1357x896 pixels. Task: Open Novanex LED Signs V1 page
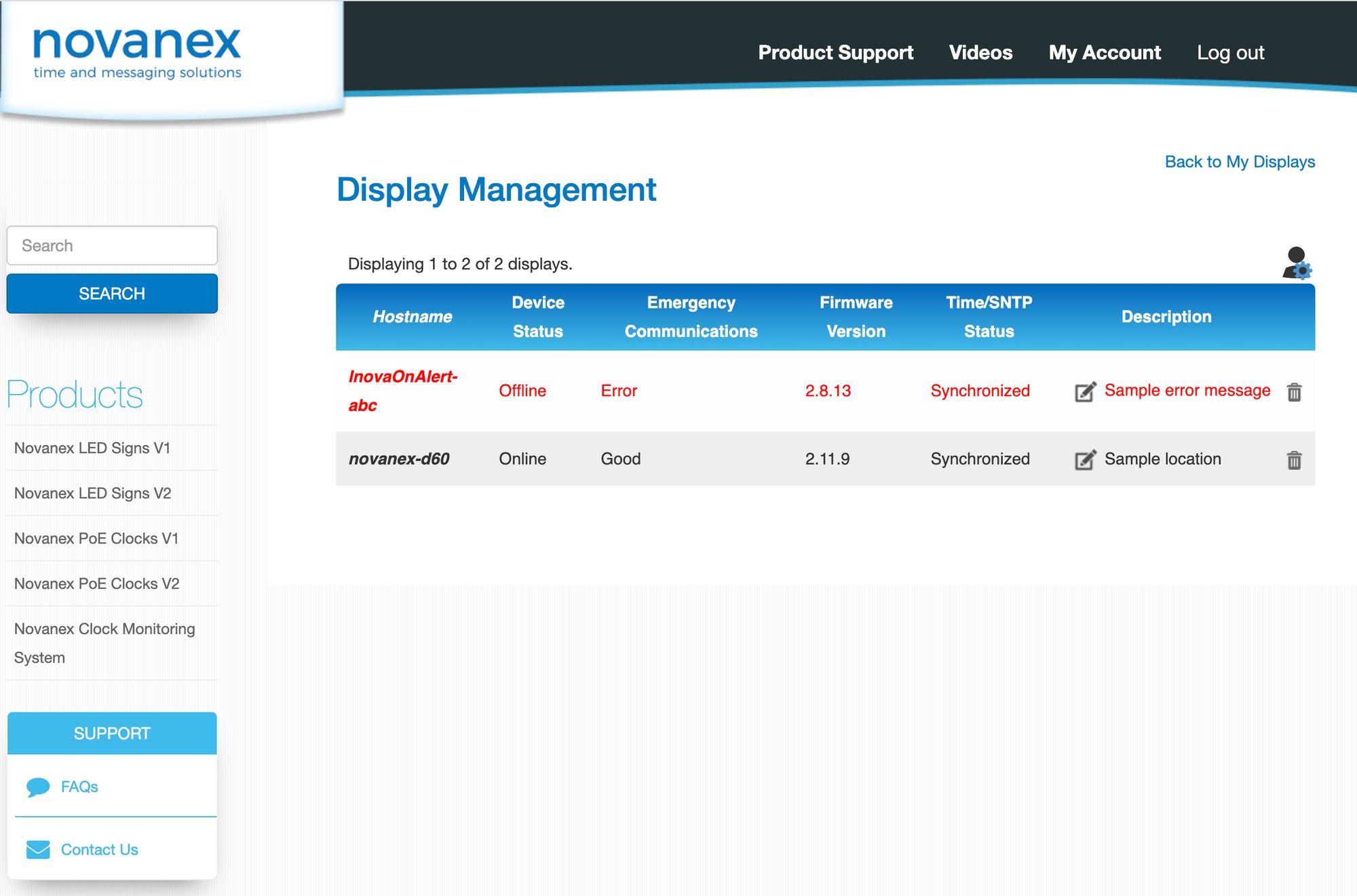[x=92, y=448]
